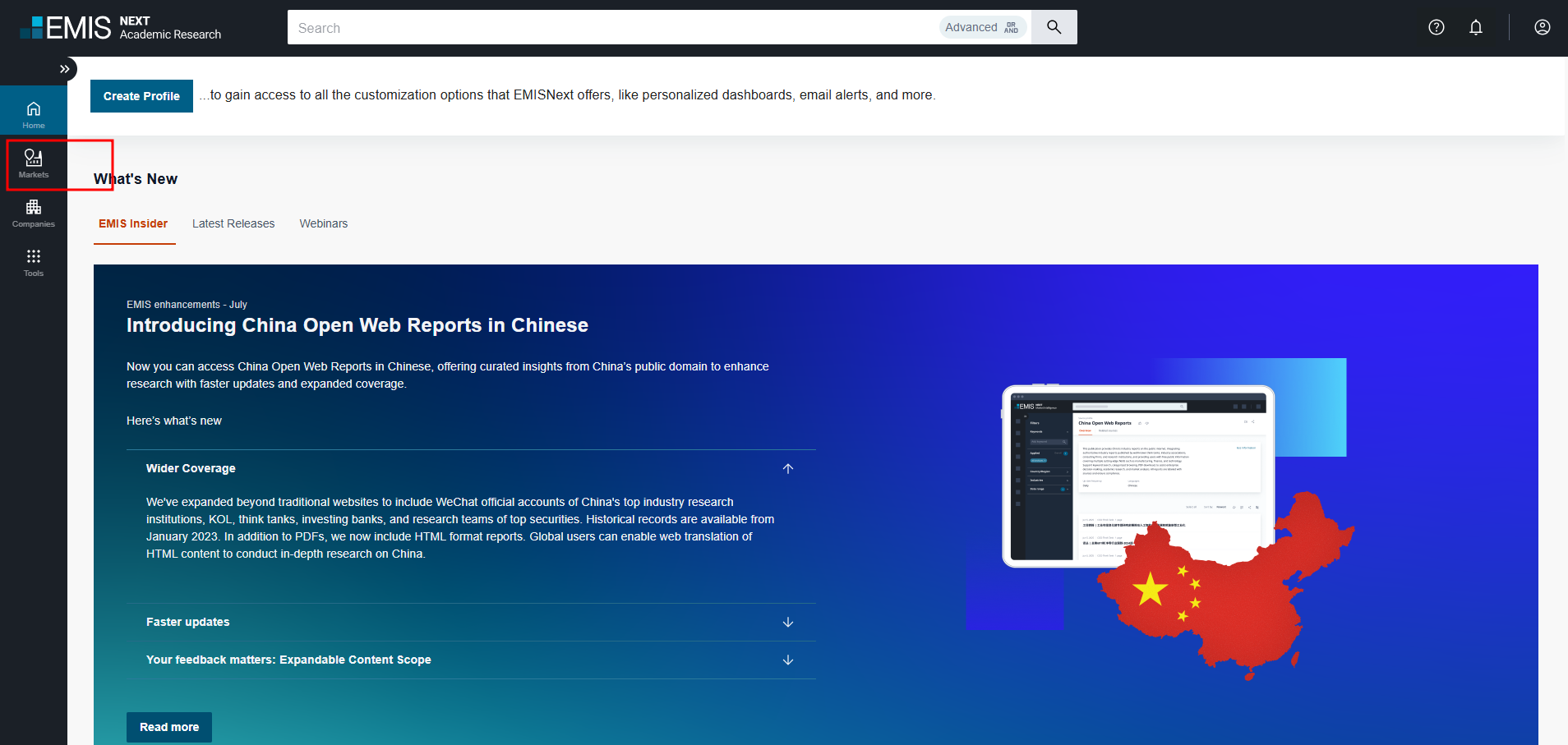Click the magnifier search button
Image resolution: width=1568 pixels, height=745 pixels.
tap(1054, 27)
